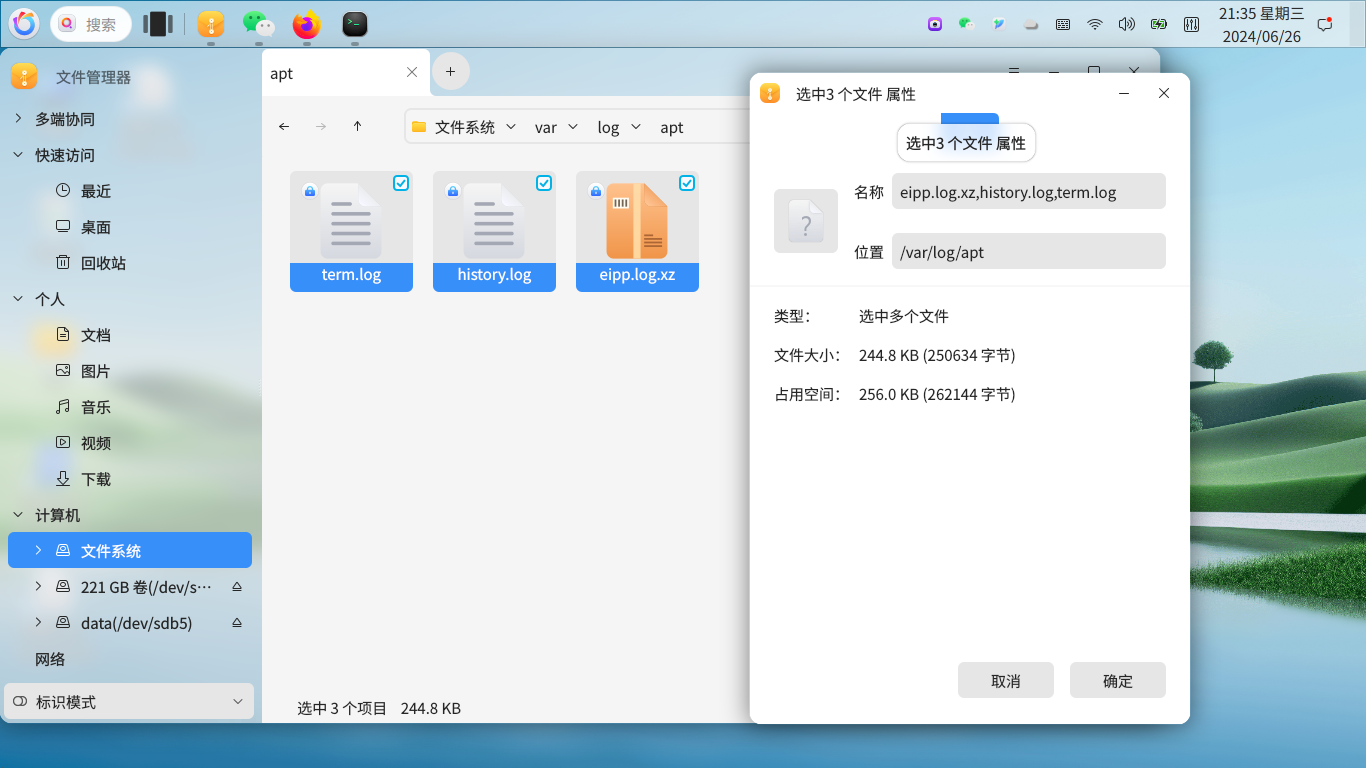Open the launcher icon in the top panel
The height and width of the screenshot is (768, 1366).
pyautogui.click(x=24, y=24)
